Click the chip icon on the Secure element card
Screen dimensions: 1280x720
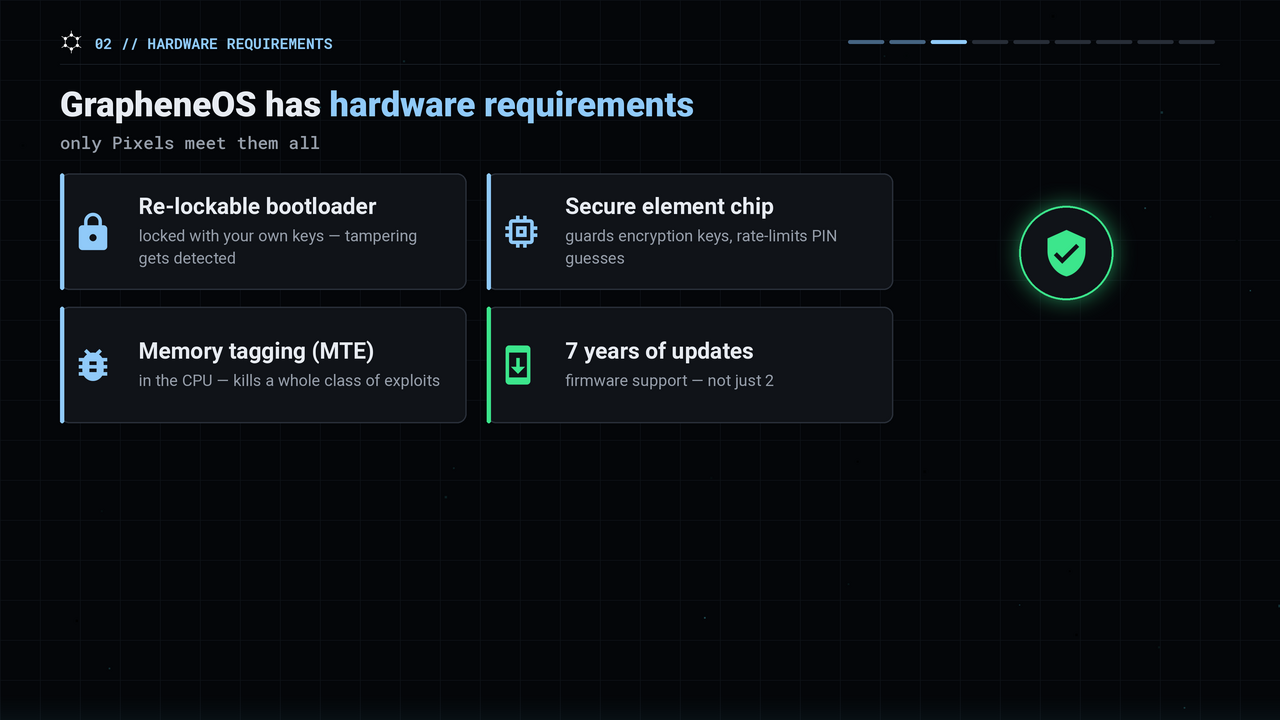(x=521, y=232)
